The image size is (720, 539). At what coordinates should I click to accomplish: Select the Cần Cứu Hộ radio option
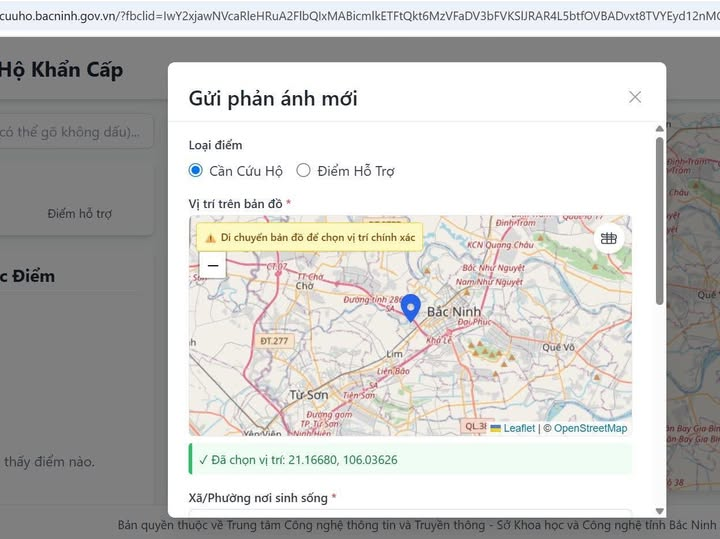pyautogui.click(x=196, y=171)
